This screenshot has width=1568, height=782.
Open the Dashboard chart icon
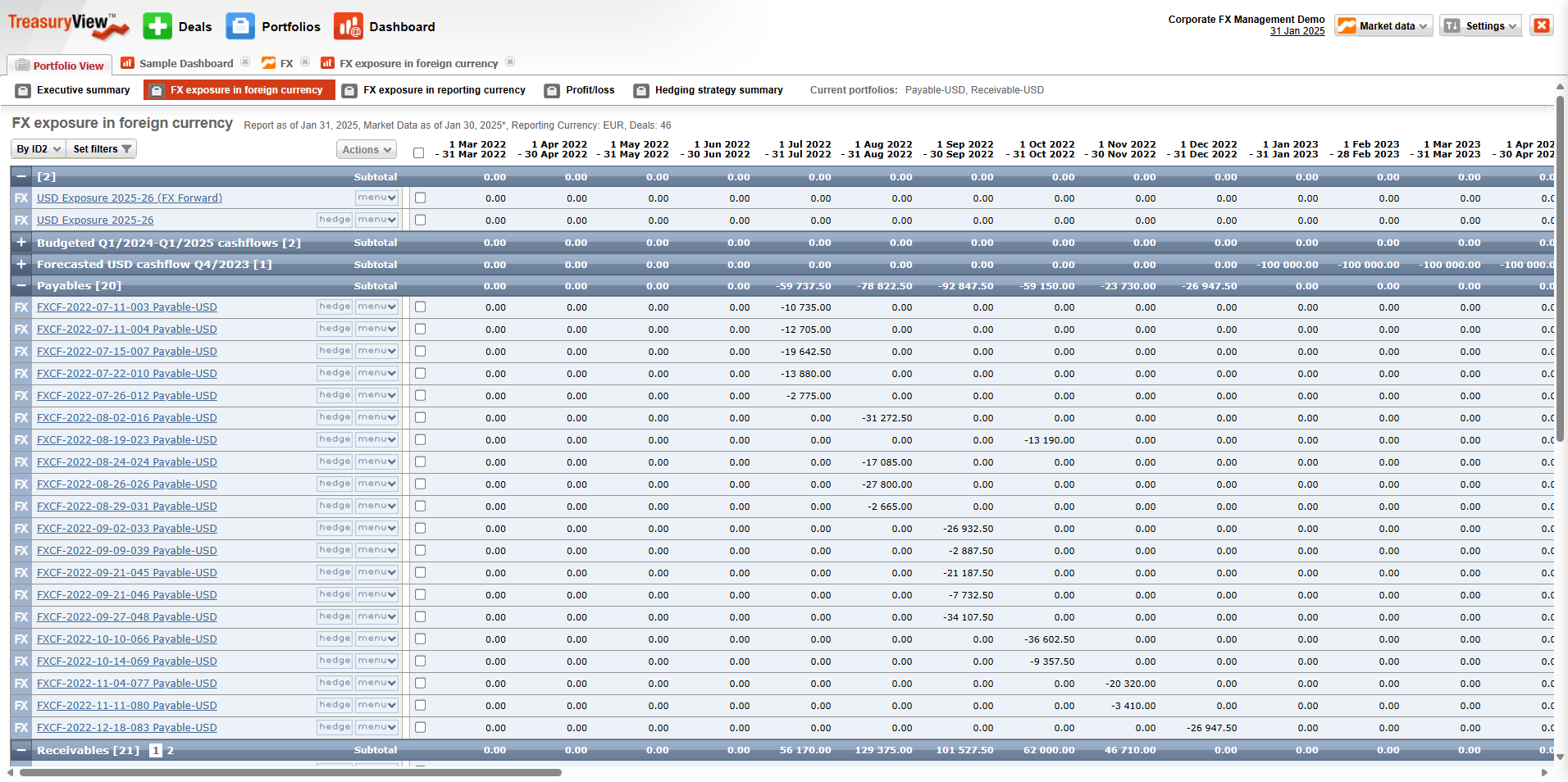pyautogui.click(x=348, y=26)
